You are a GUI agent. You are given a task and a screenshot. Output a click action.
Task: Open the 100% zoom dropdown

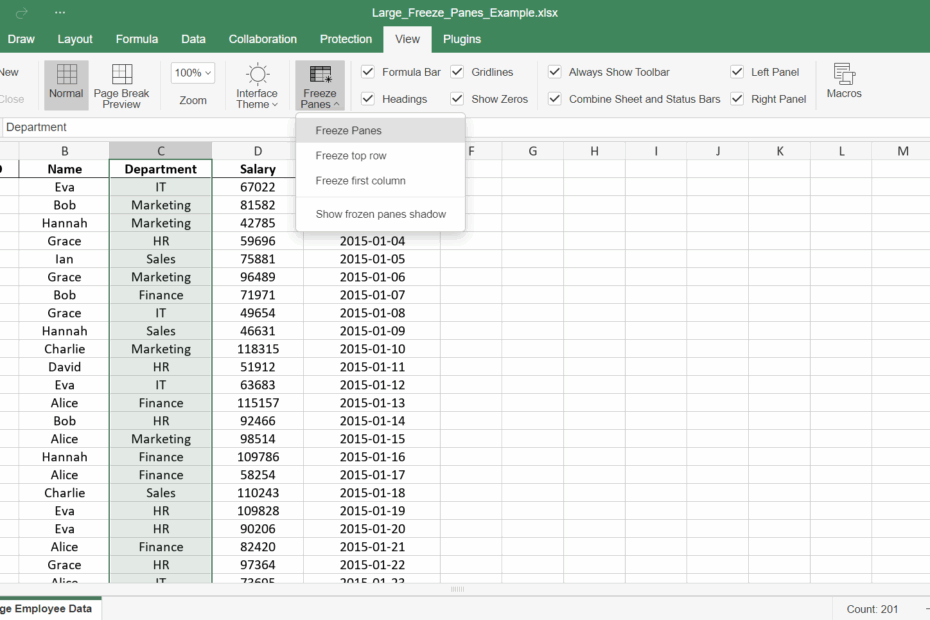tap(193, 73)
